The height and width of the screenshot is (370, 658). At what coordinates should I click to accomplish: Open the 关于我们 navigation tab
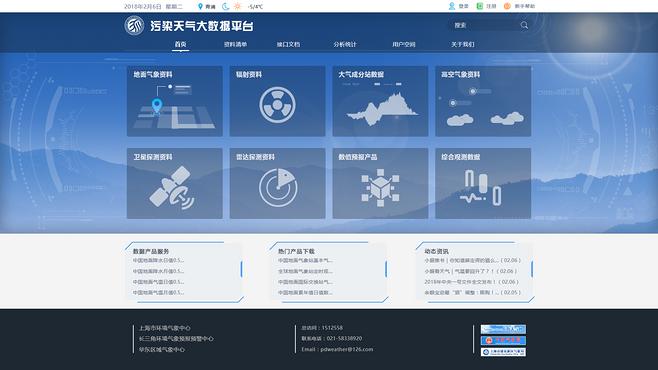462,44
